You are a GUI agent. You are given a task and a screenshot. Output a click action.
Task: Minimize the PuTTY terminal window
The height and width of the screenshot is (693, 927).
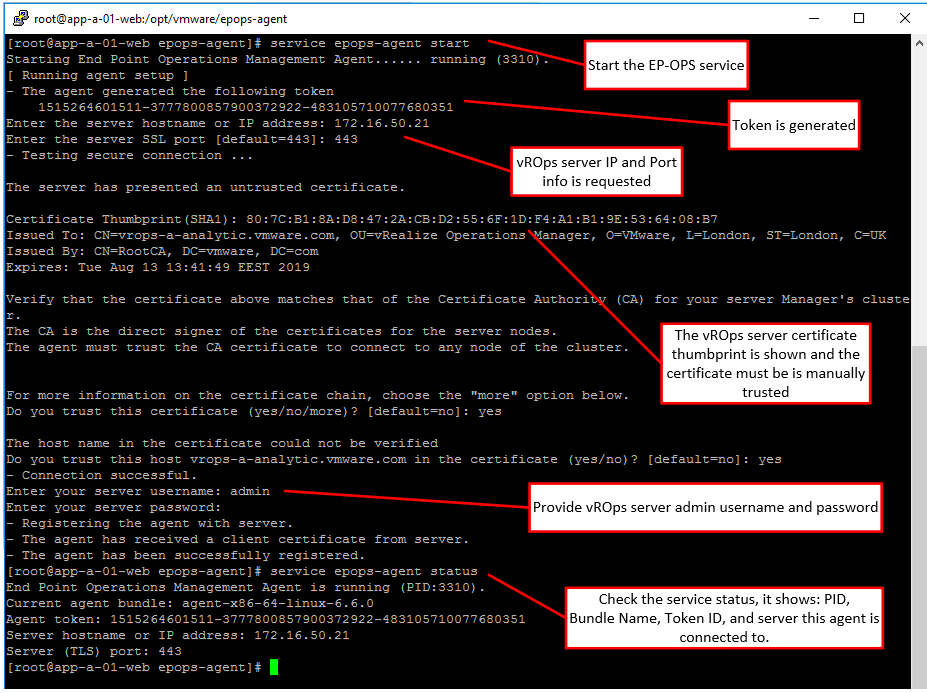point(814,18)
